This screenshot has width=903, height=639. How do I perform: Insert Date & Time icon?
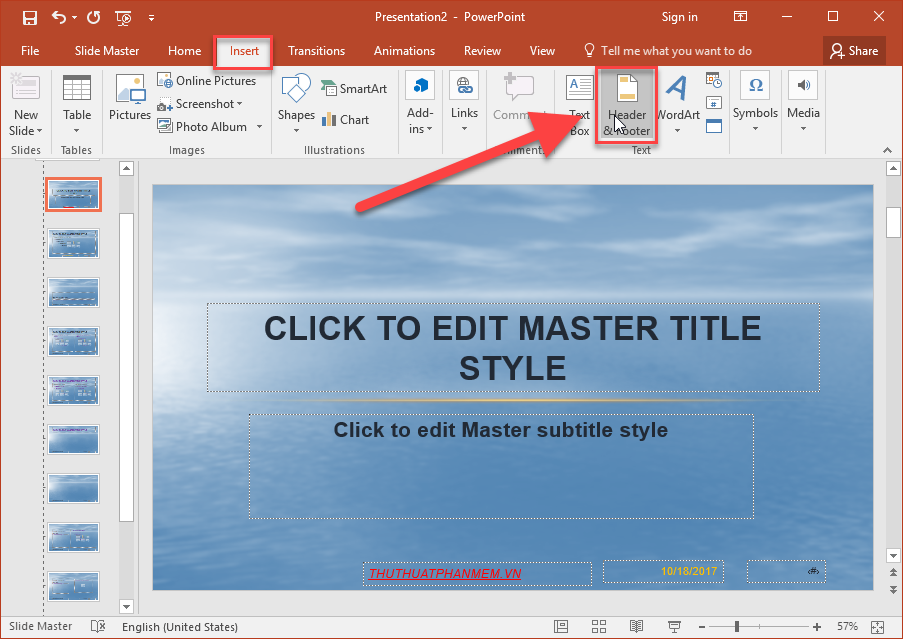tap(714, 81)
